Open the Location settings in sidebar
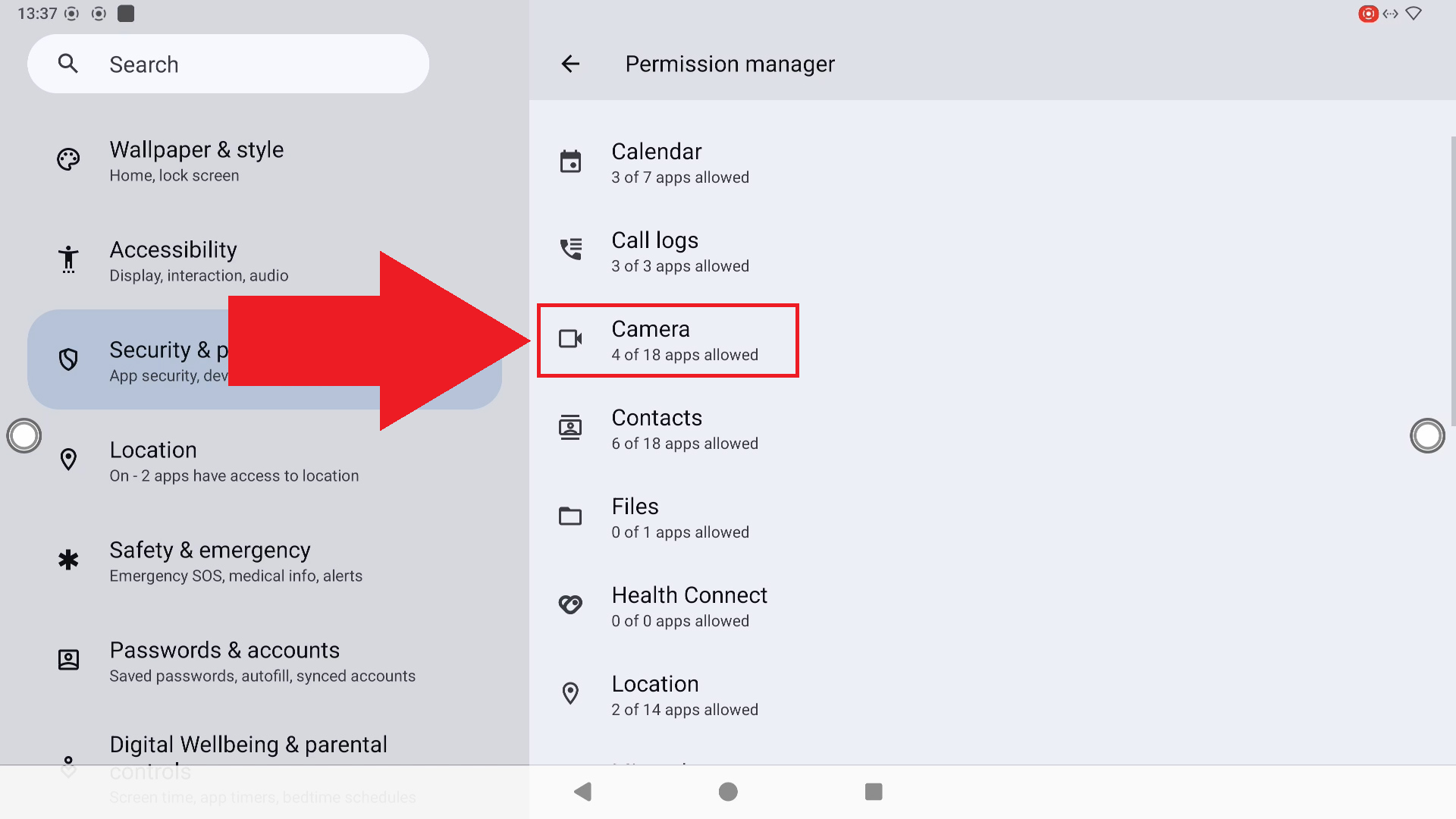This screenshot has height=819, width=1456. click(x=234, y=461)
